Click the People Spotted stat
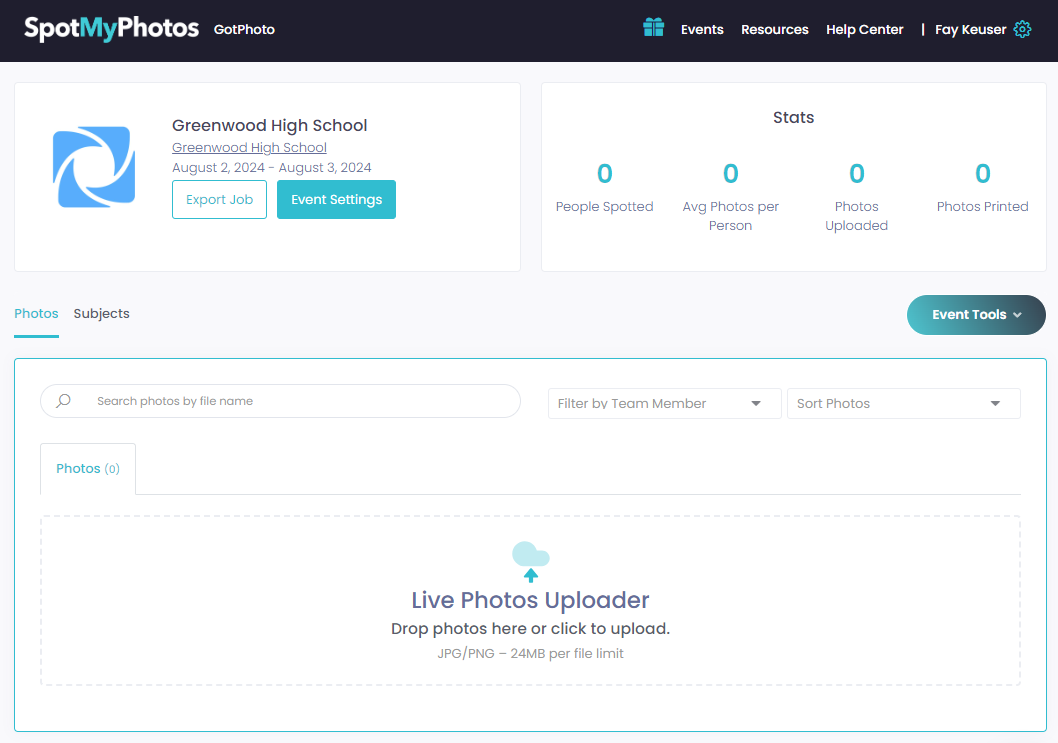Screen dimensions: 1058x743 coord(605,188)
